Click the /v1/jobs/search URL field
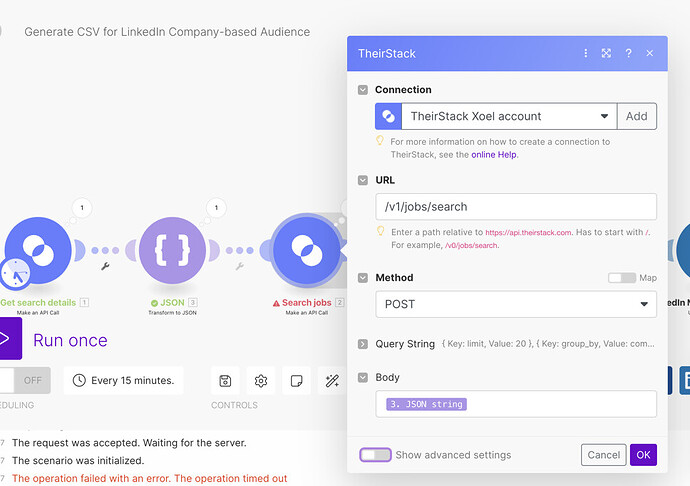This screenshot has width=690, height=486. 516,206
